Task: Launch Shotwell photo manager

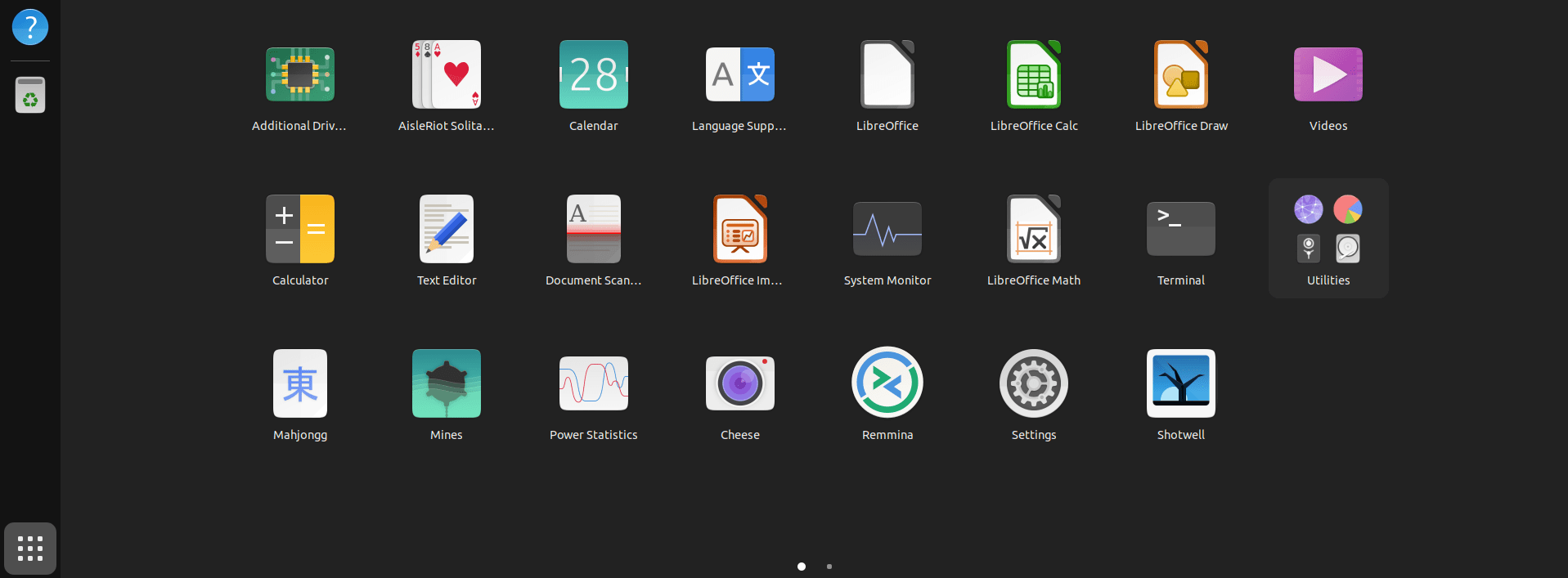Action: point(1181,393)
